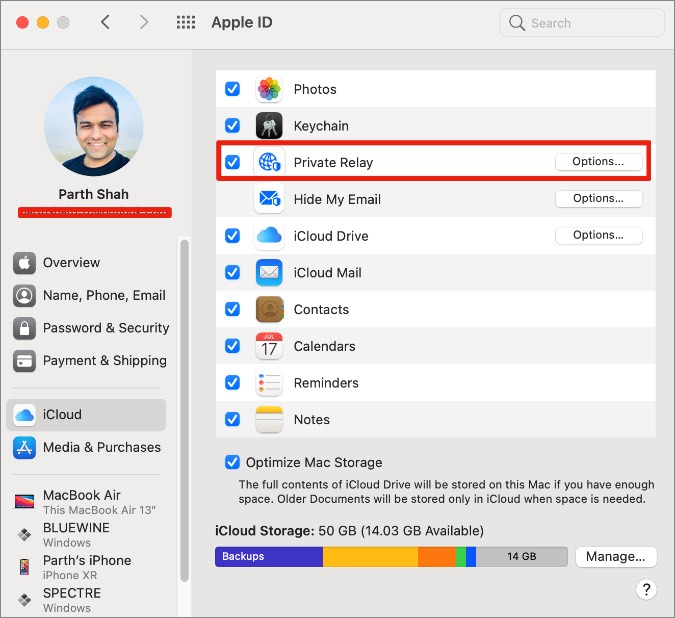Open Hide My Email Options
Viewport: 675px width, 618px height.
click(598, 199)
